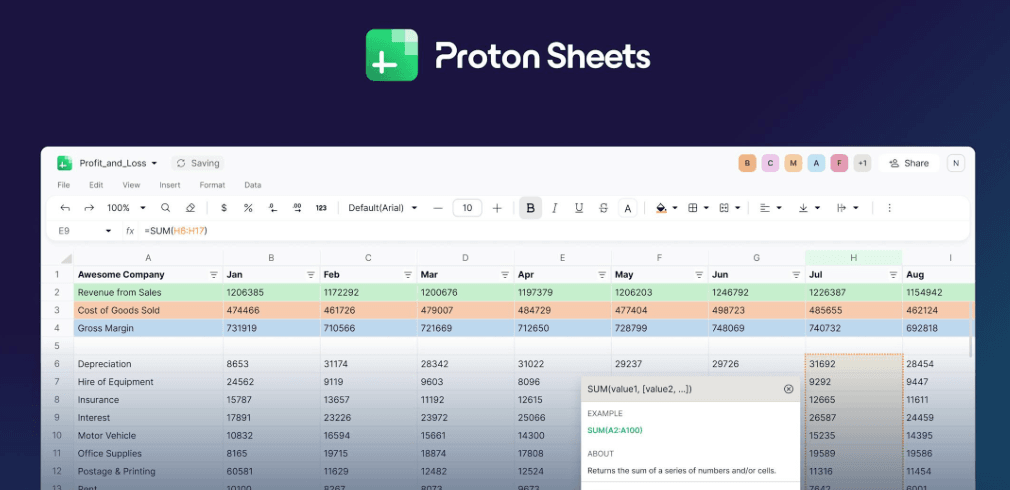Click the redo arrow icon
The image size is (1010, 490).
(89, 208)
